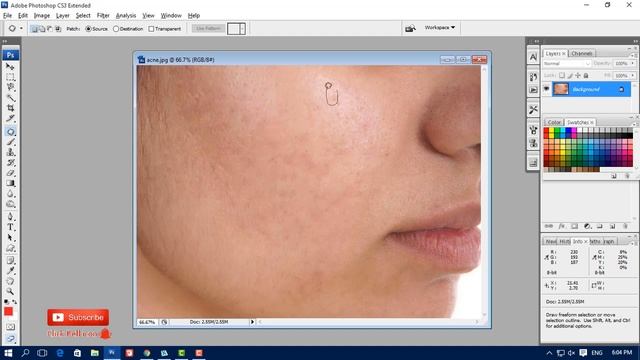
Task: Select the Hand tool
Action: coord(10,281)
